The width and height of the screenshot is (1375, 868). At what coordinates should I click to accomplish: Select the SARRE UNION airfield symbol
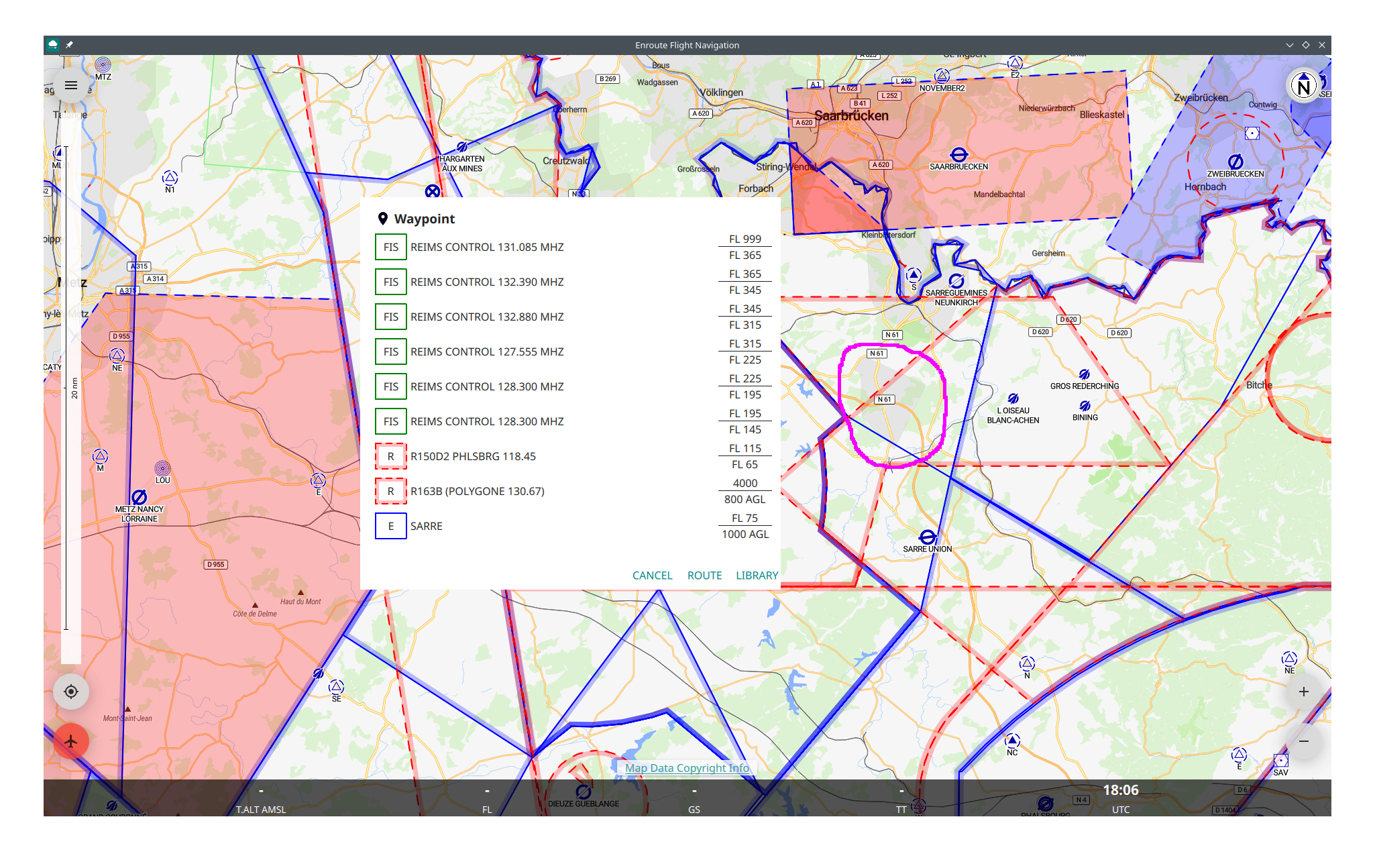[x=928, y=537]
